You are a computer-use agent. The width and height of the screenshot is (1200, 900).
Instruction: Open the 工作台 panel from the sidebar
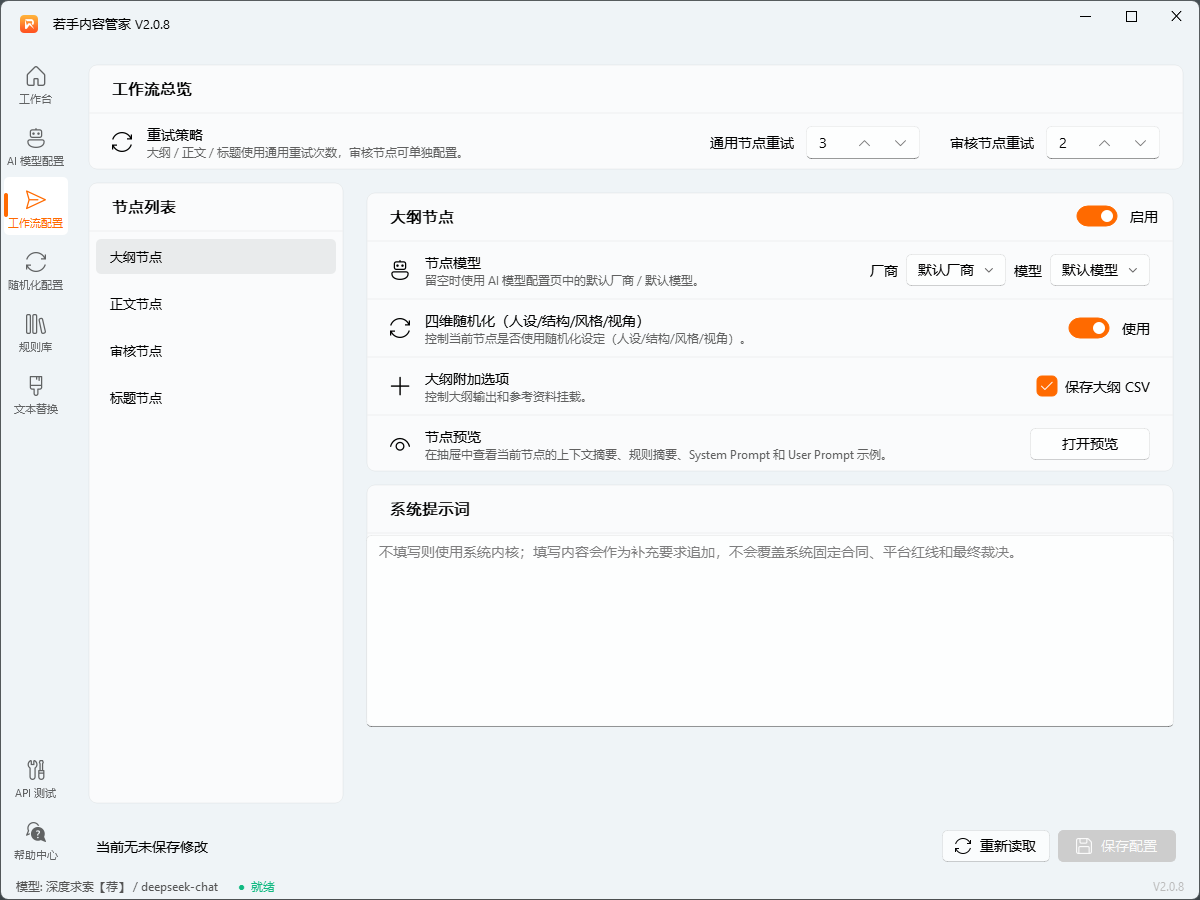(35, 85)
